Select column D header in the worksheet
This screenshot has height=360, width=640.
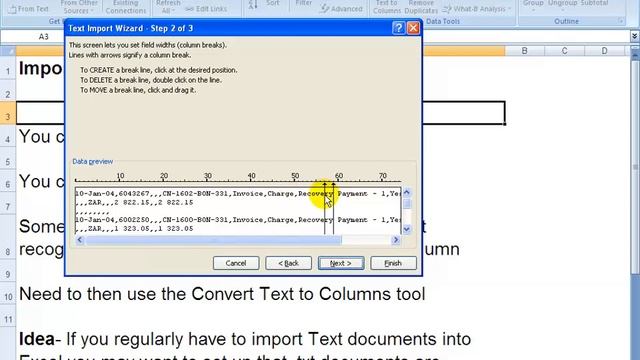[x=604, y=51]
